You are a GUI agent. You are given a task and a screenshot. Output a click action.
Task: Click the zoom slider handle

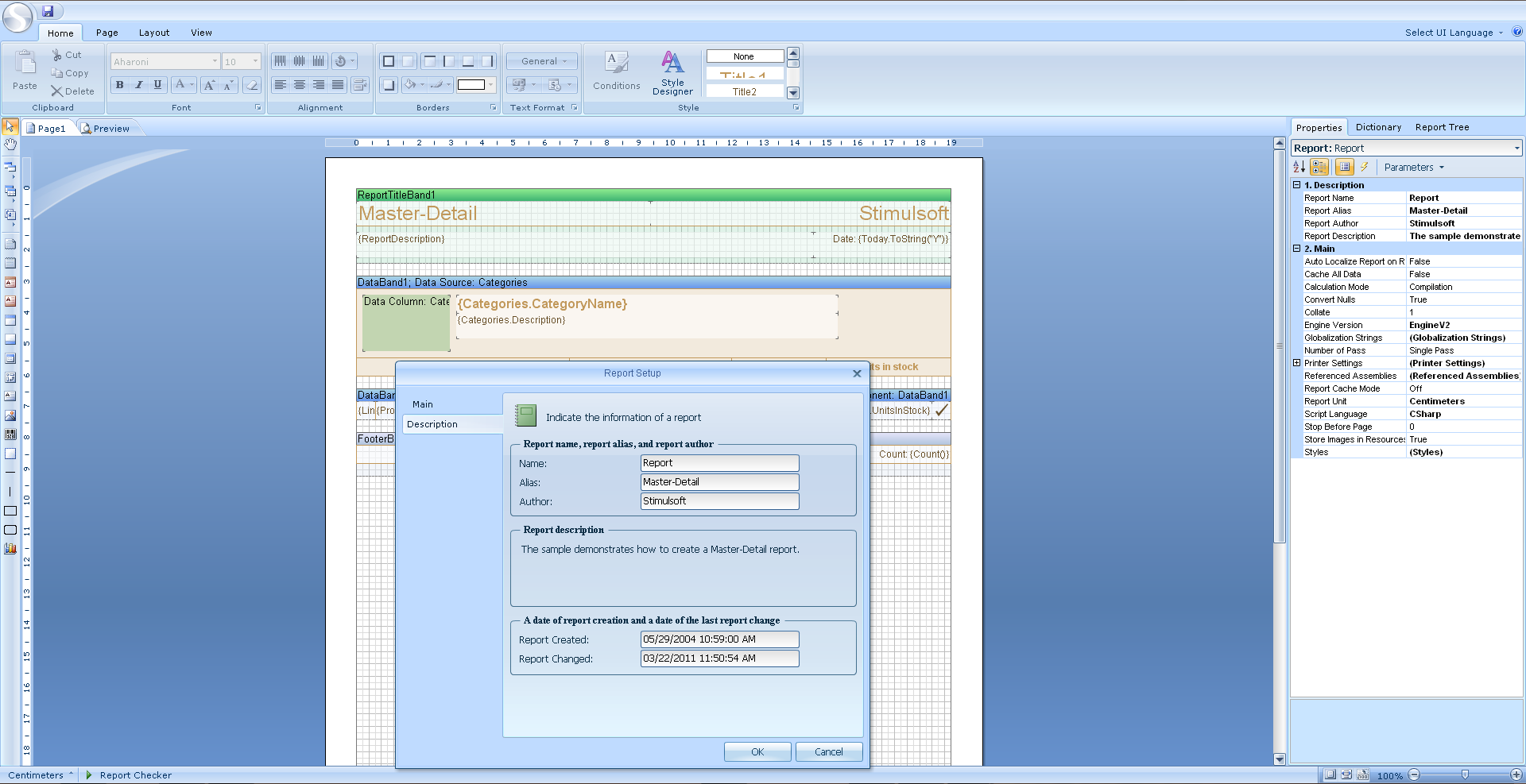pos(1465,774)
